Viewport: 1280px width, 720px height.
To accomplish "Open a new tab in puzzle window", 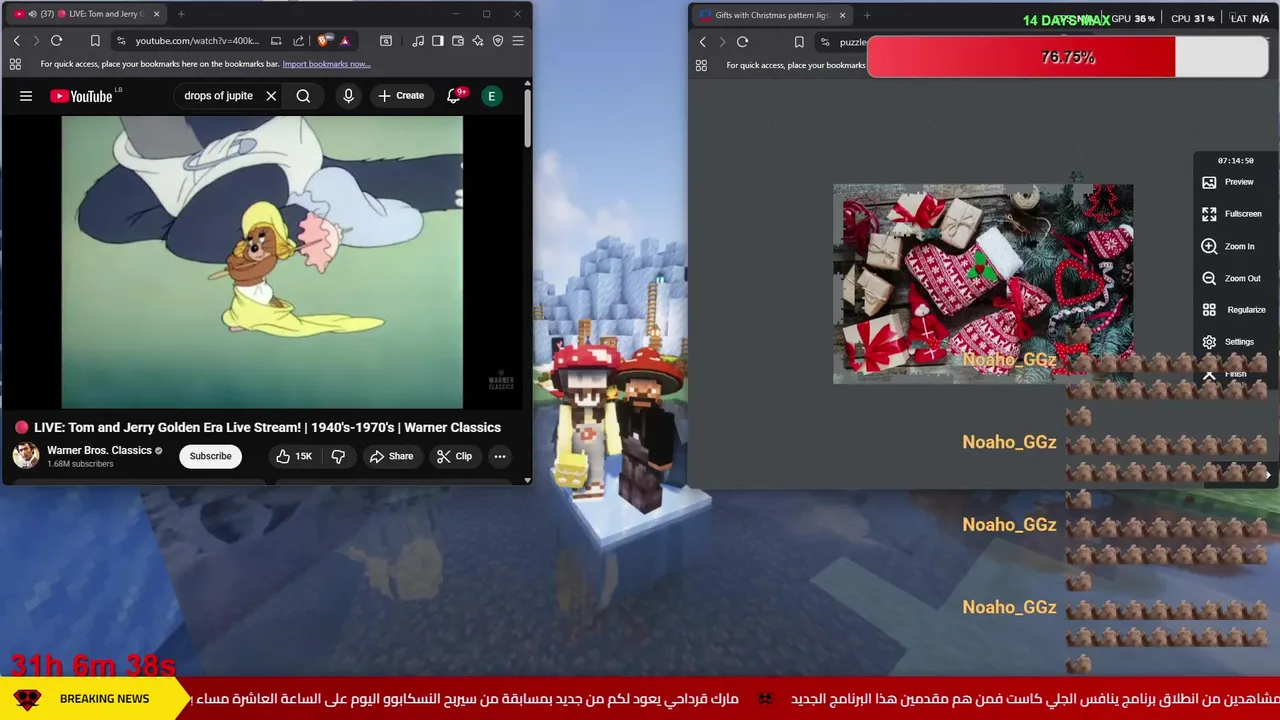I will 867,15.
